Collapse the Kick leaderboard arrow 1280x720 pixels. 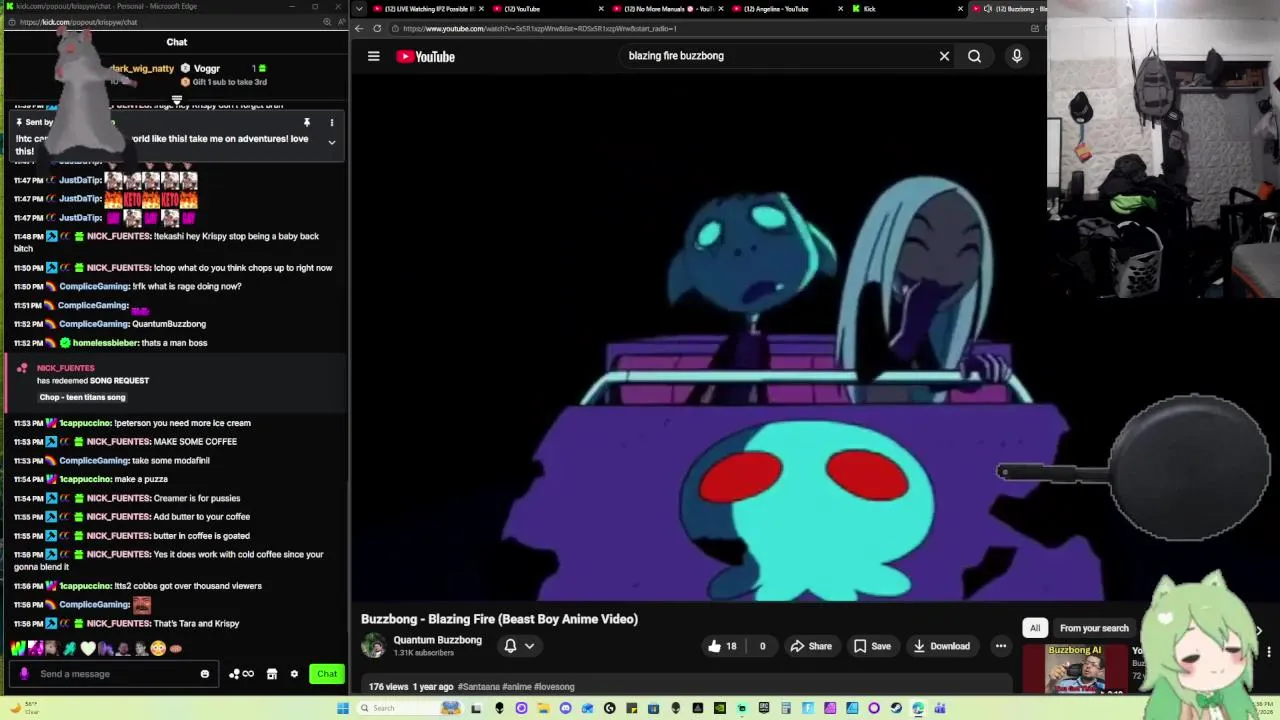pyautogui.click(x=177, y=99)
